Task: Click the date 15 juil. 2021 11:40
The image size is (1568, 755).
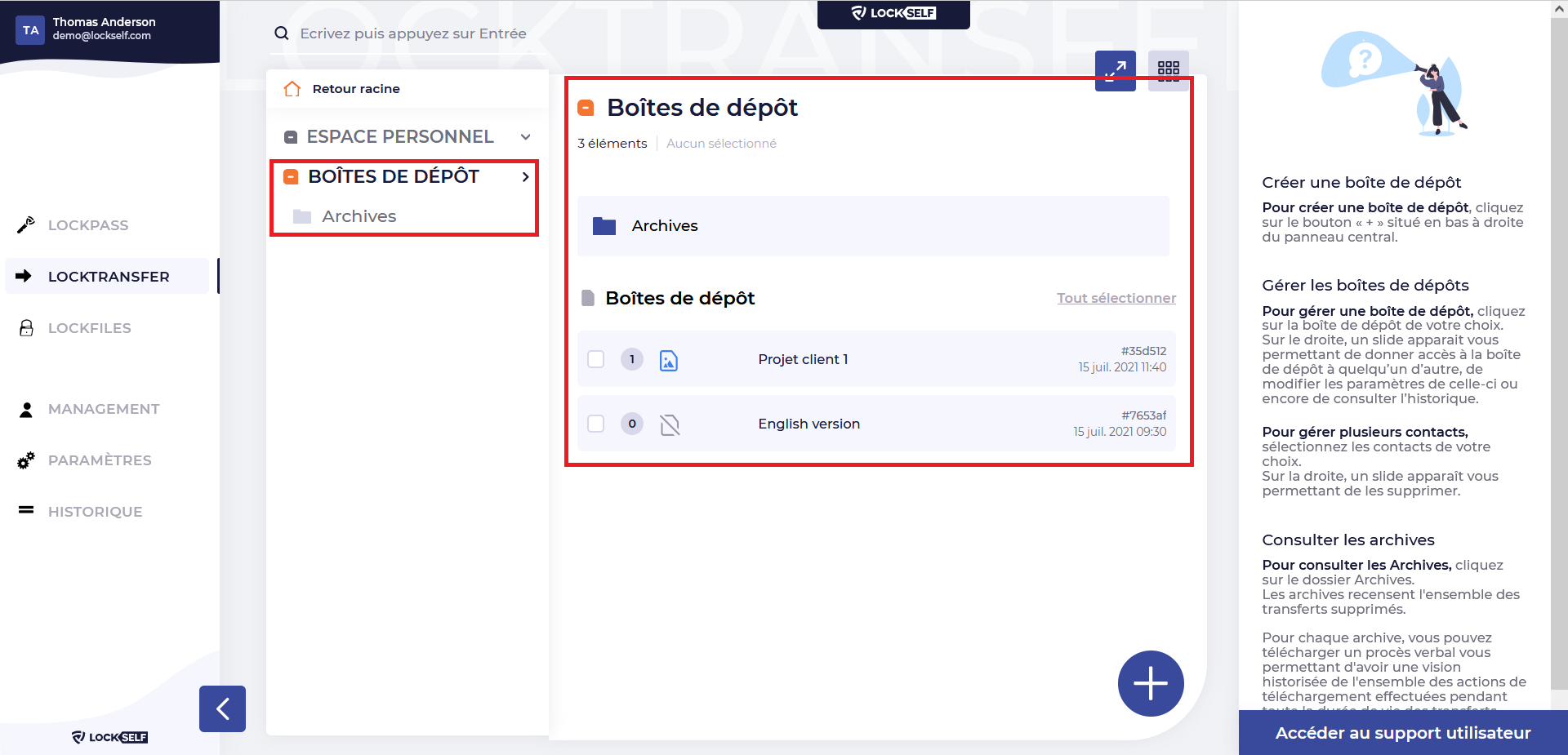Action: [1122, 367]
